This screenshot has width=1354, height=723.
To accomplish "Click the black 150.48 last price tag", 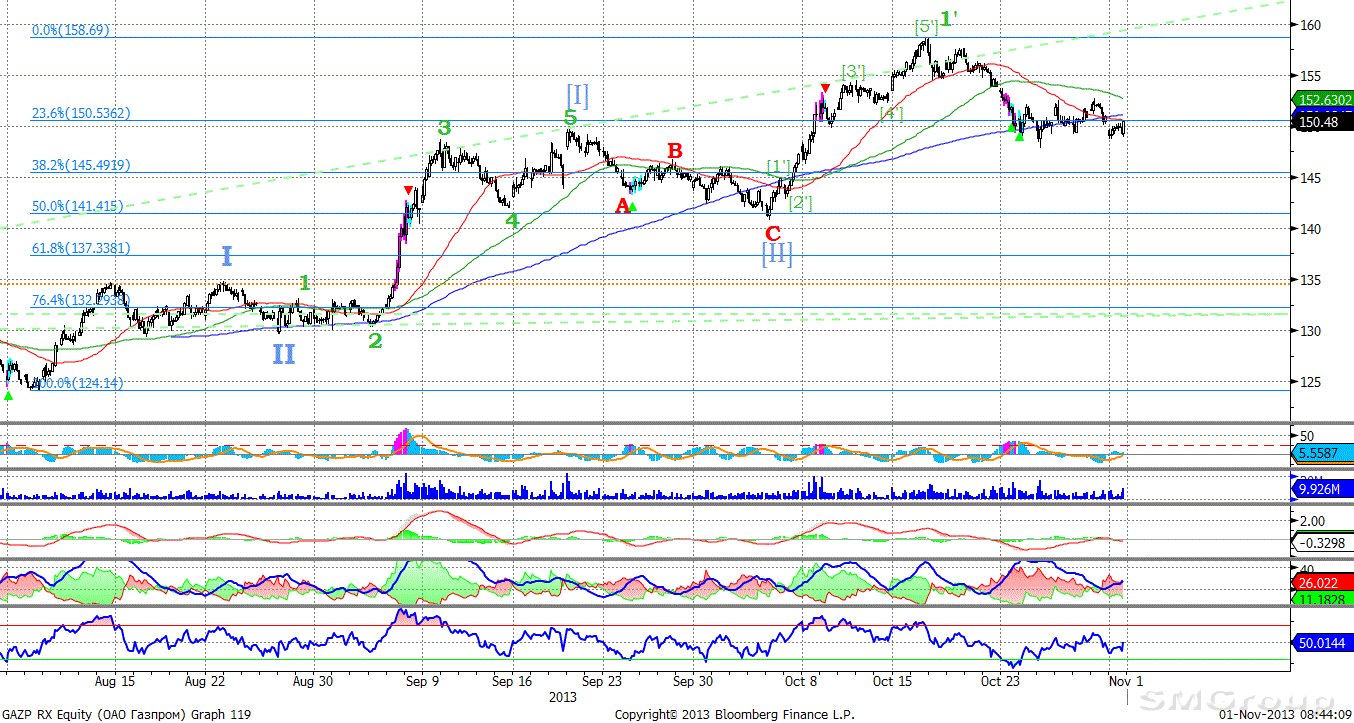I will click(1319, 122).
